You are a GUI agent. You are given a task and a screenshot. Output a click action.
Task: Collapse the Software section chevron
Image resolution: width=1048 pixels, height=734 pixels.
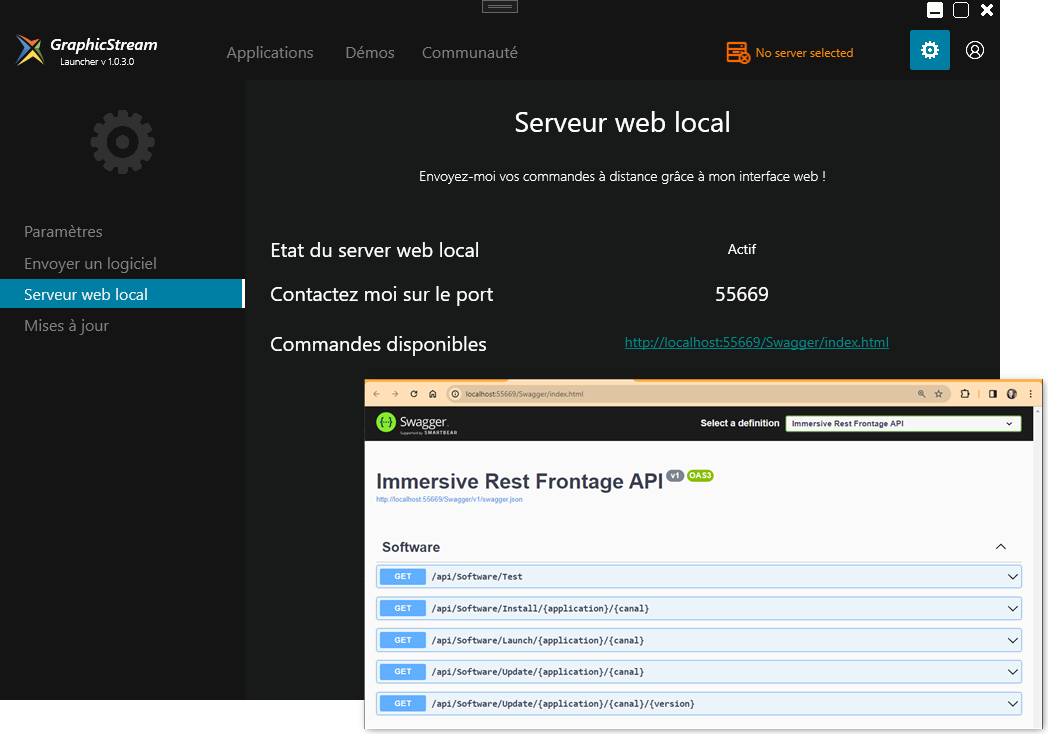pos(1001,547)
